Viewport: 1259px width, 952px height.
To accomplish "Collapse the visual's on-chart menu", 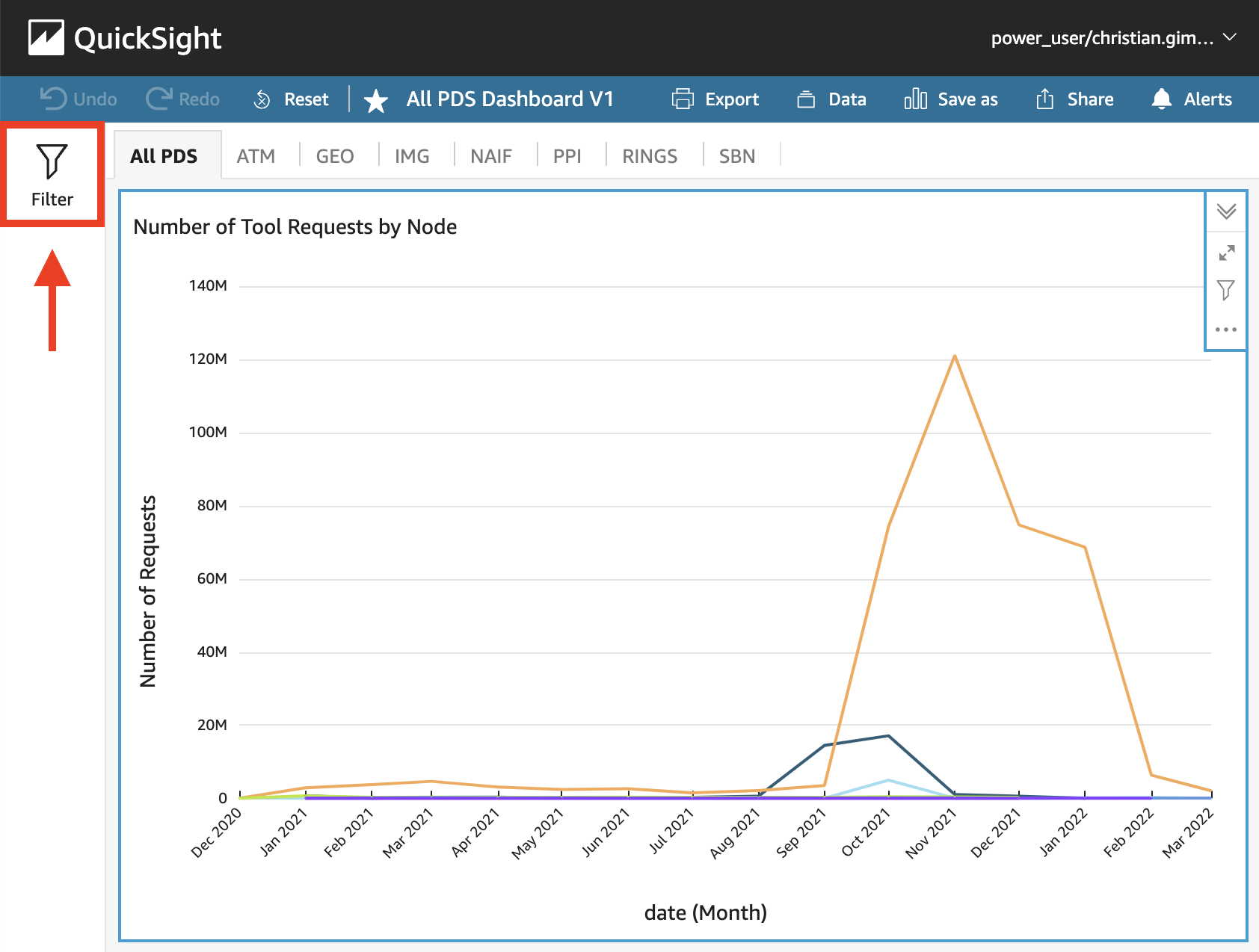I will pyautogui.click(x=1226, y=211).
